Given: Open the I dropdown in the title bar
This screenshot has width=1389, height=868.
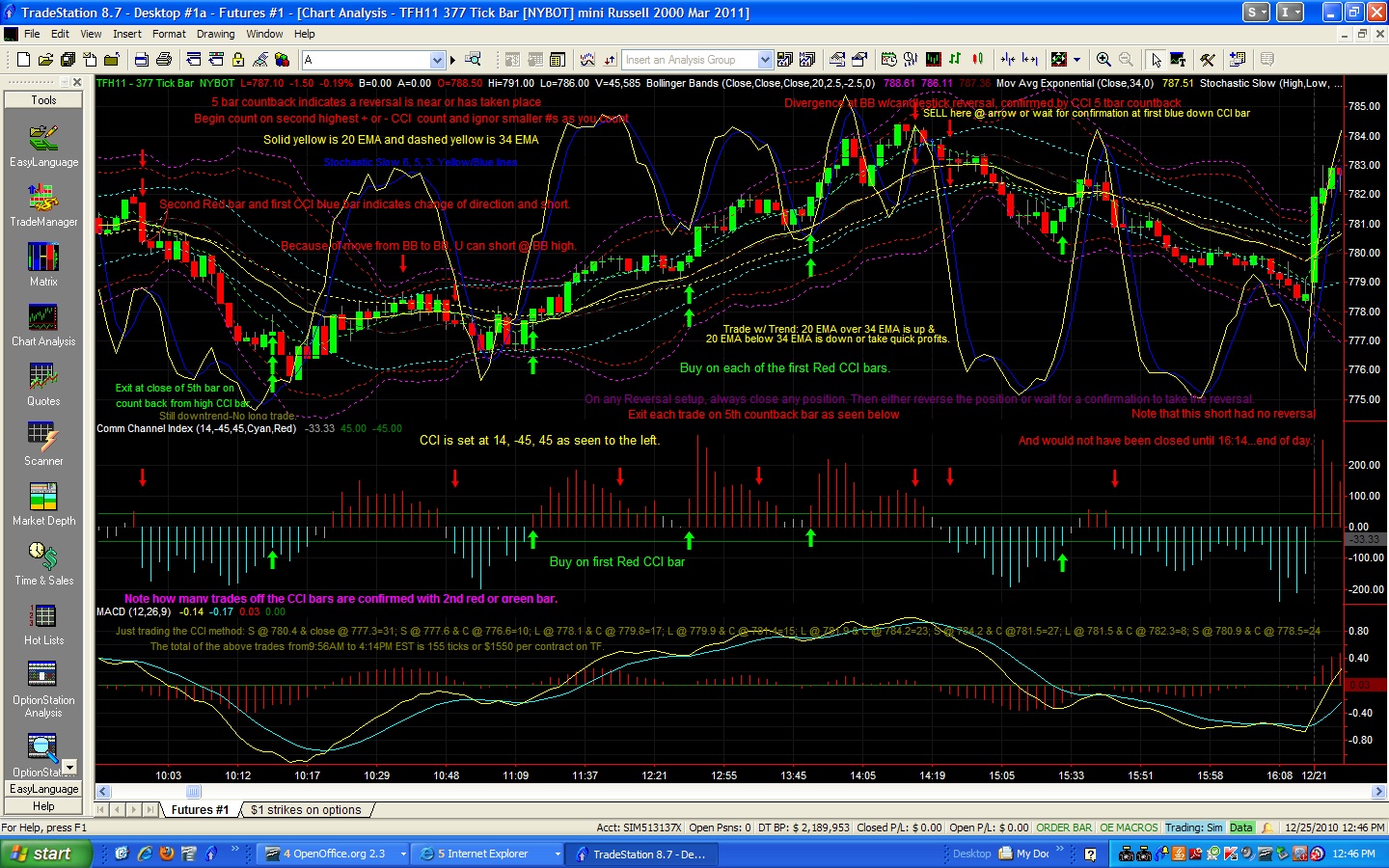Looking at the screenshot, I should pyautogui.click(x=1291, y=12).
